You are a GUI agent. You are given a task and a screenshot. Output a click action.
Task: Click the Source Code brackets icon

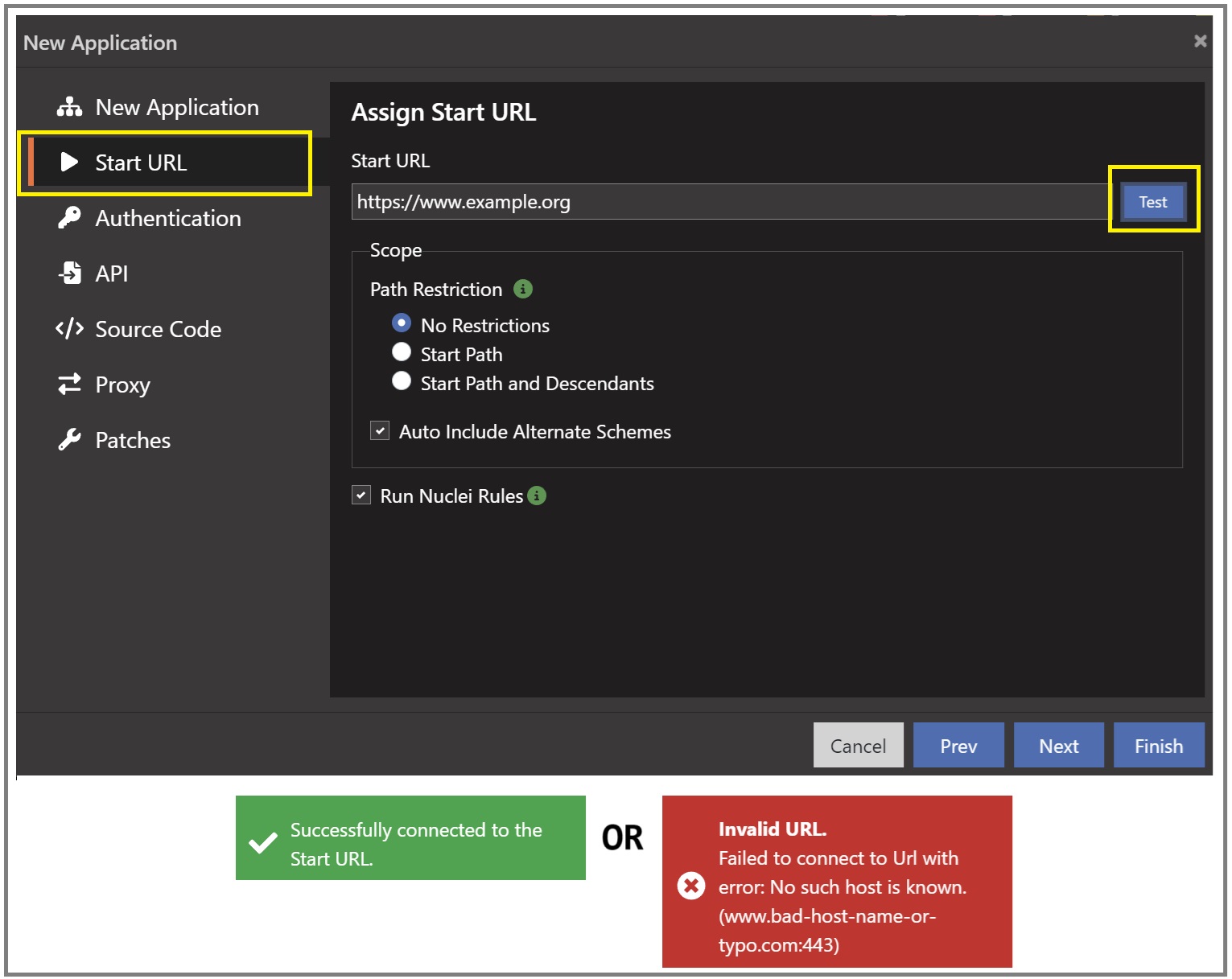(x=69, y=329)
